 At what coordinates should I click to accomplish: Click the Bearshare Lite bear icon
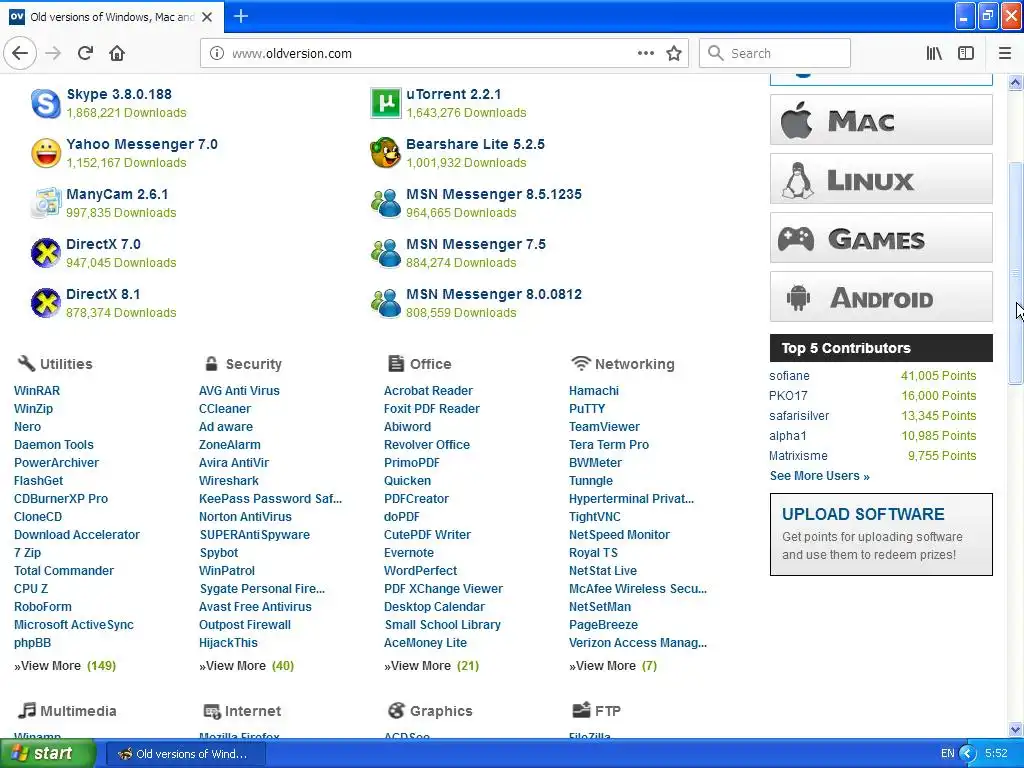385,153
